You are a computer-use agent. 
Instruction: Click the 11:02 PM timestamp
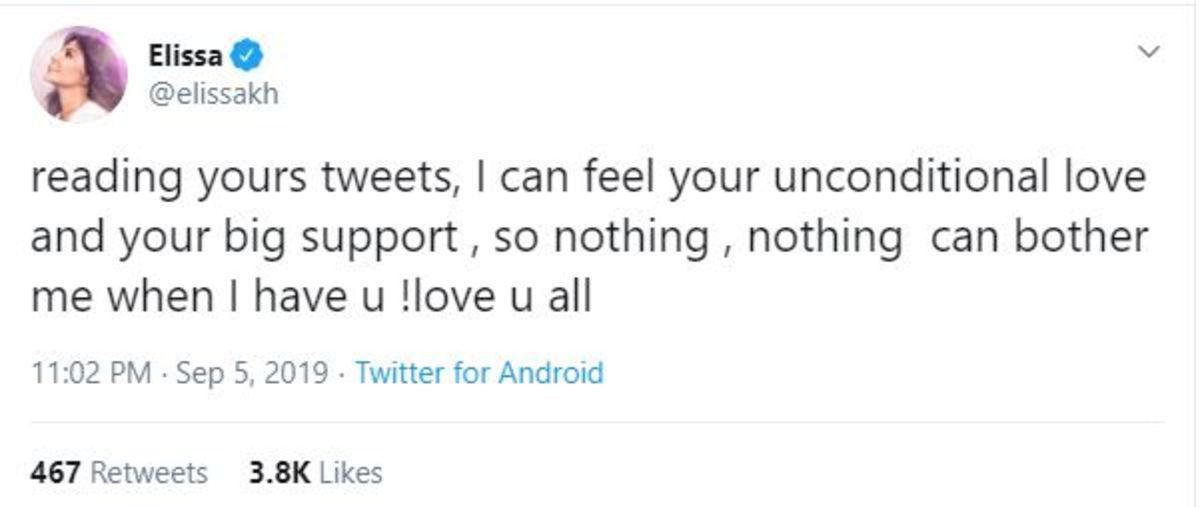(x=91, y=374)
